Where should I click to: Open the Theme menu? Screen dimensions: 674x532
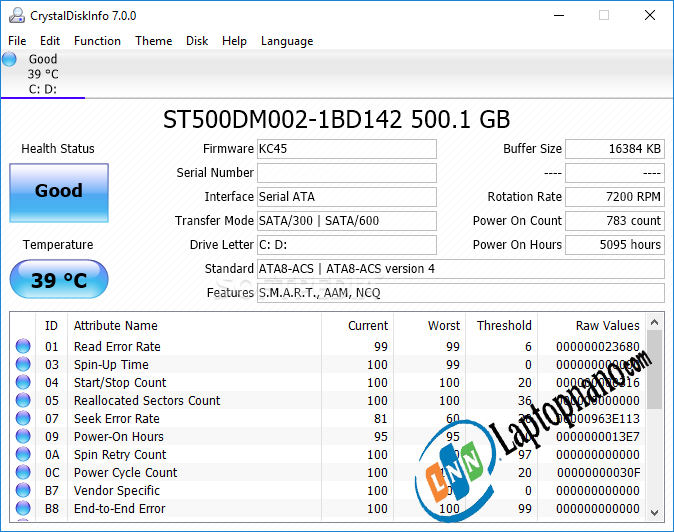click(x=153, y=41)
